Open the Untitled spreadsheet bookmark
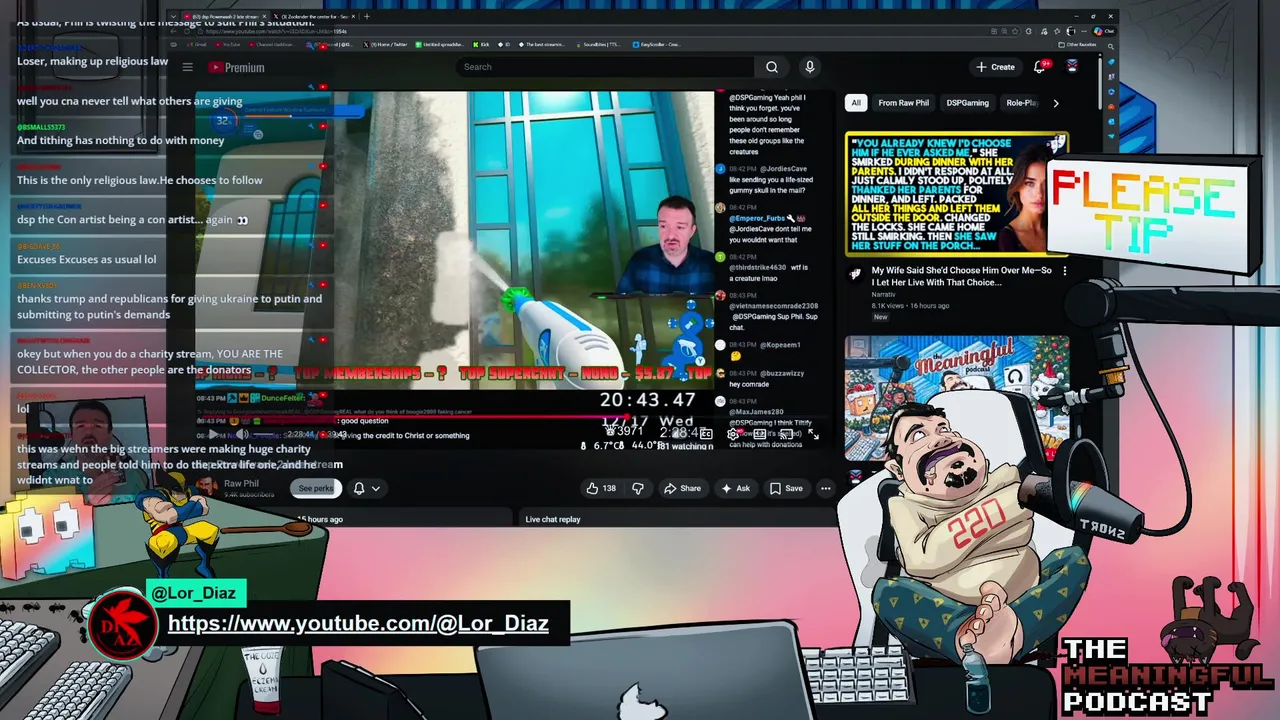The image size is (1280, 720). pyautogui.click(x=439, y=44)
